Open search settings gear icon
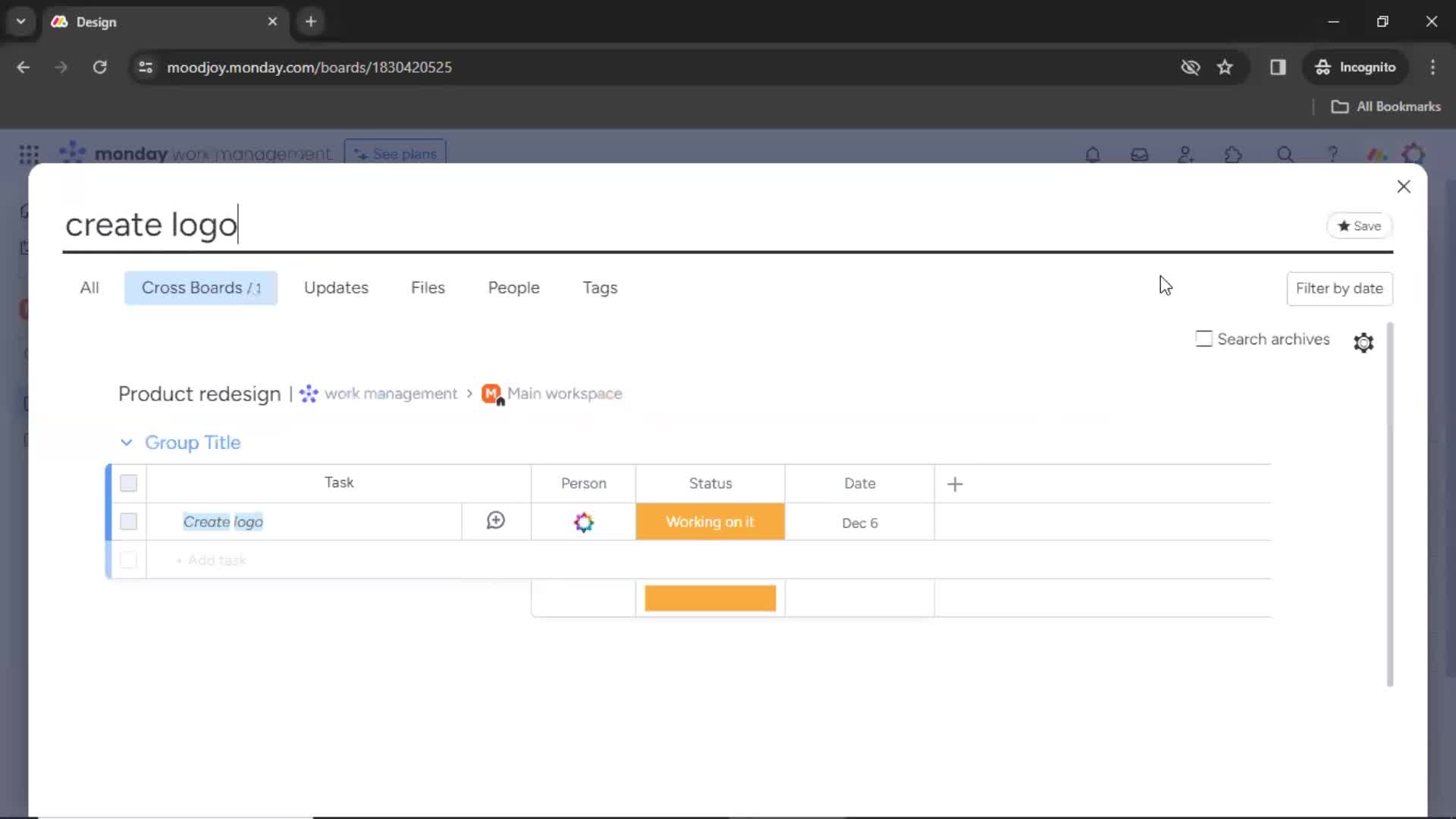Screen dimensions: 1456x819 1363,343
